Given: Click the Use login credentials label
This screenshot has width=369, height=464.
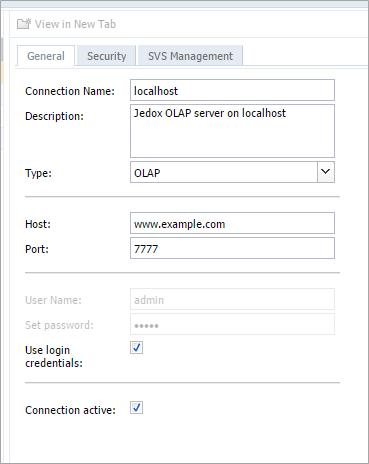Looking at the screenshot, I should click(54, 356).
